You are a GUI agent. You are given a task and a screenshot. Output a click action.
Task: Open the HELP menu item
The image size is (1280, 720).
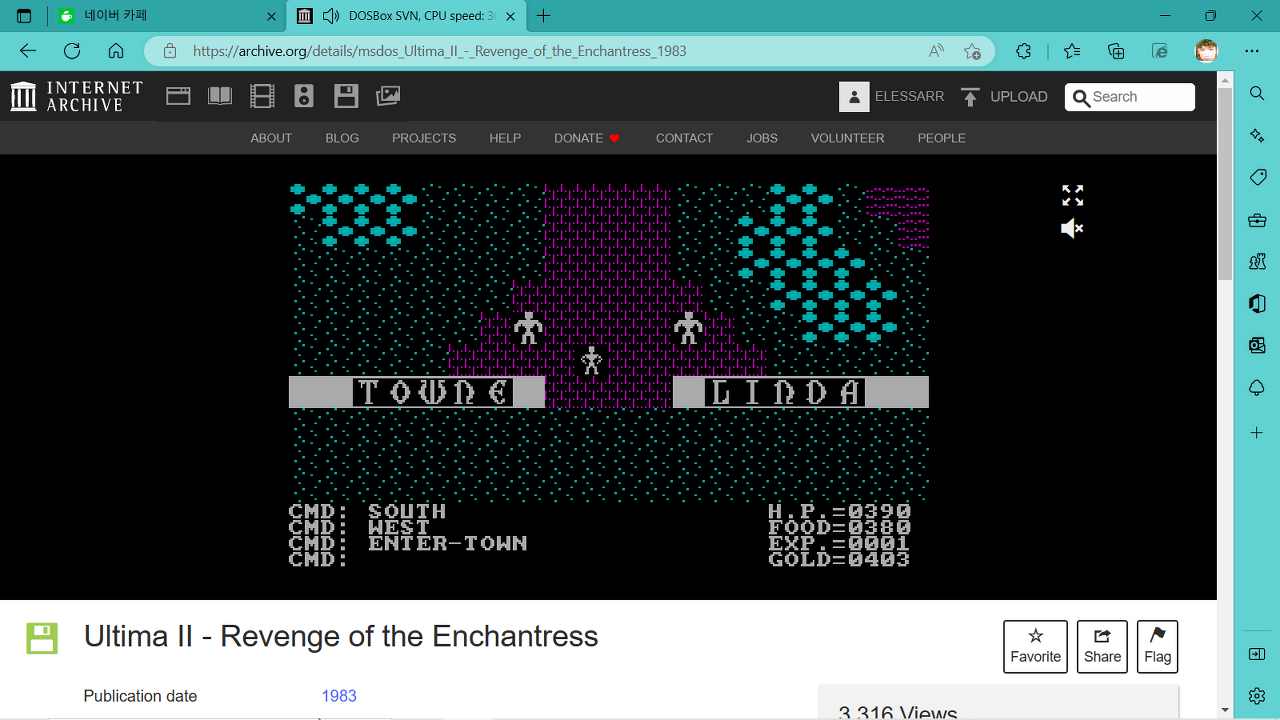505,138
